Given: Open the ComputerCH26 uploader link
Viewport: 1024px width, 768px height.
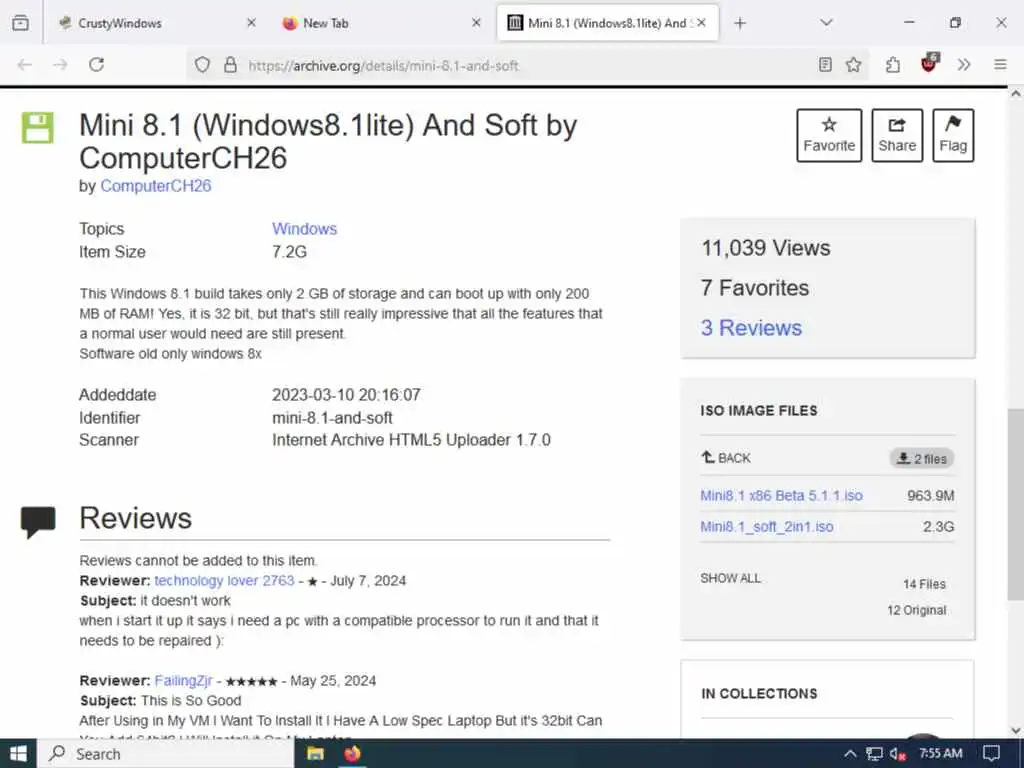Looking at the screenshot, I should point(155,185).
